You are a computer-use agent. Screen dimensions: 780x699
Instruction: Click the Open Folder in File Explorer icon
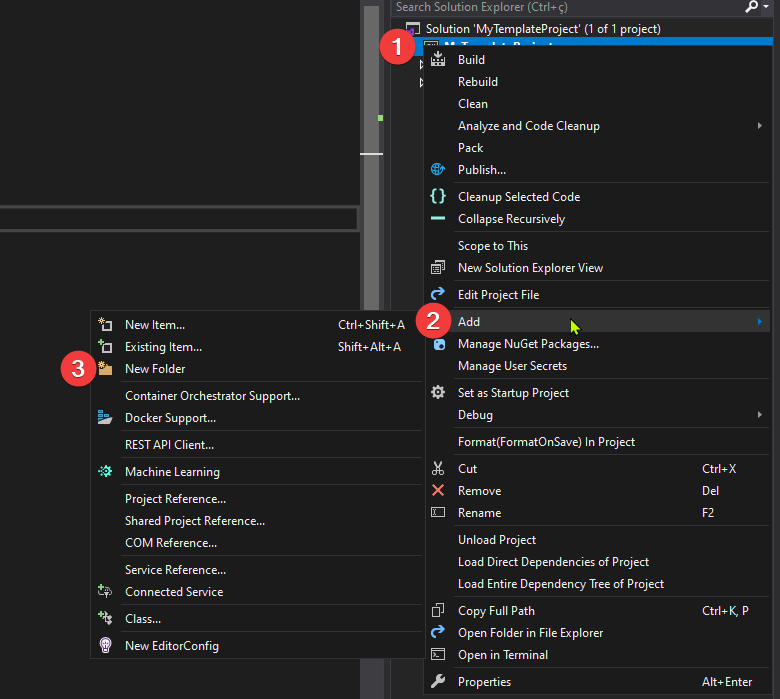(438, 632)
